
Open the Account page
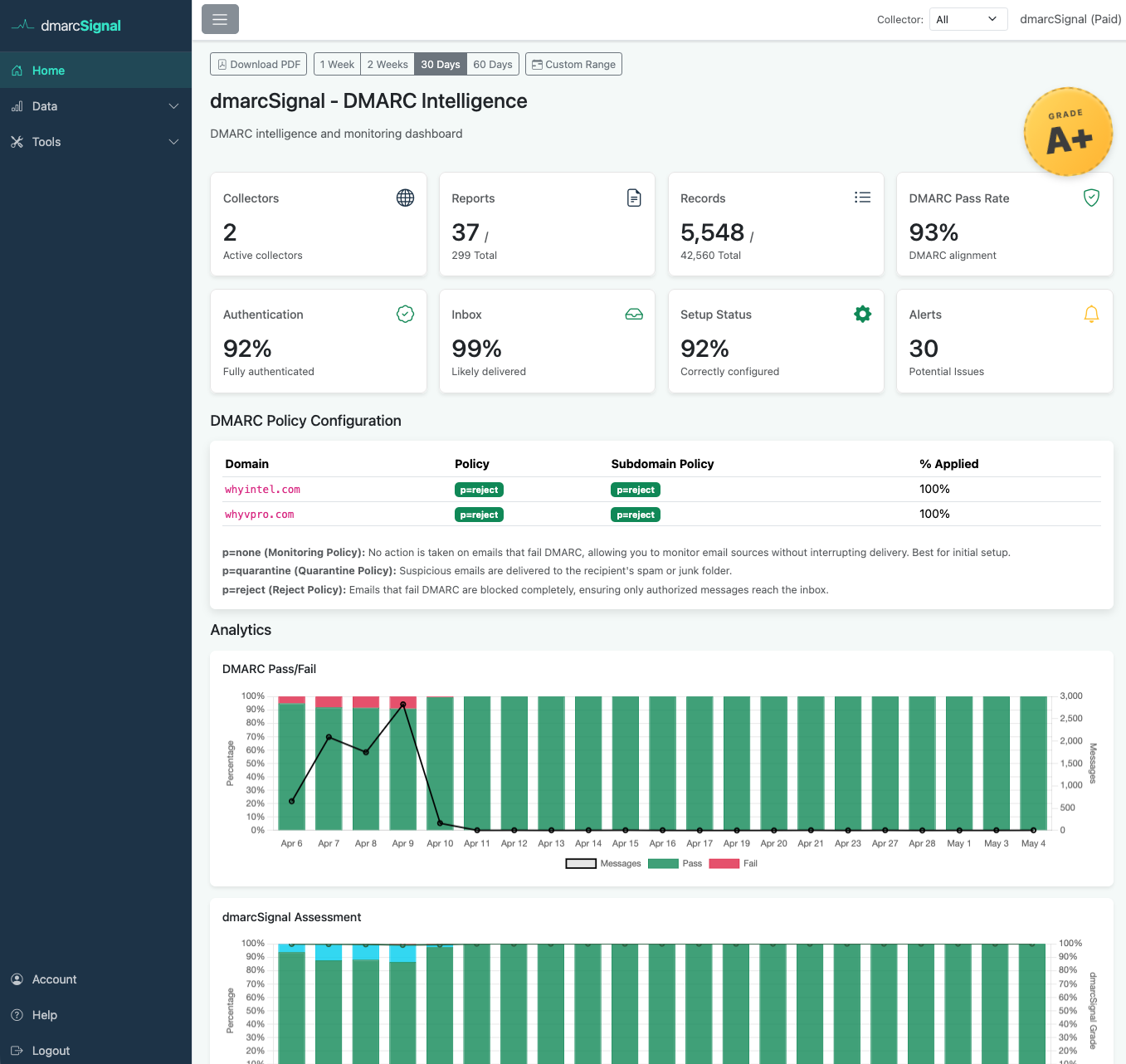95,979
